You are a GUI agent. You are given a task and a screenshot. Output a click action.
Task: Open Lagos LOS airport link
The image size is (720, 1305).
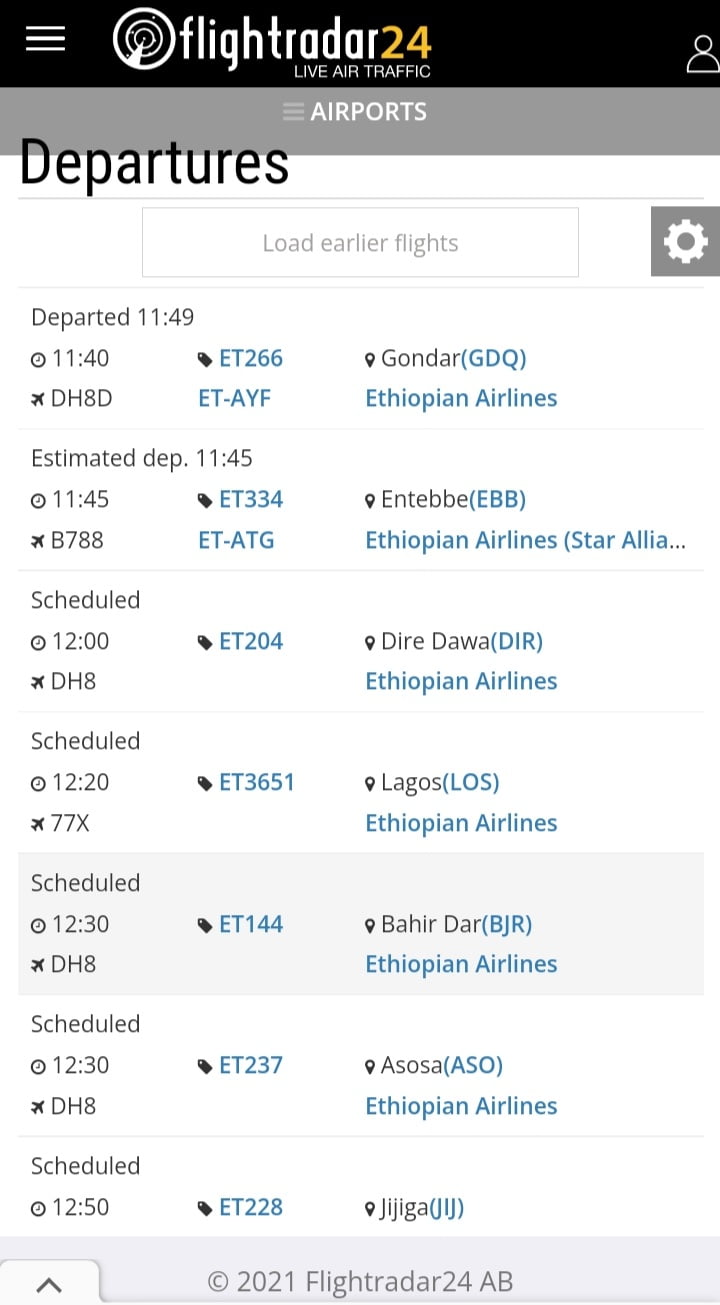click(x=471, y=782)
